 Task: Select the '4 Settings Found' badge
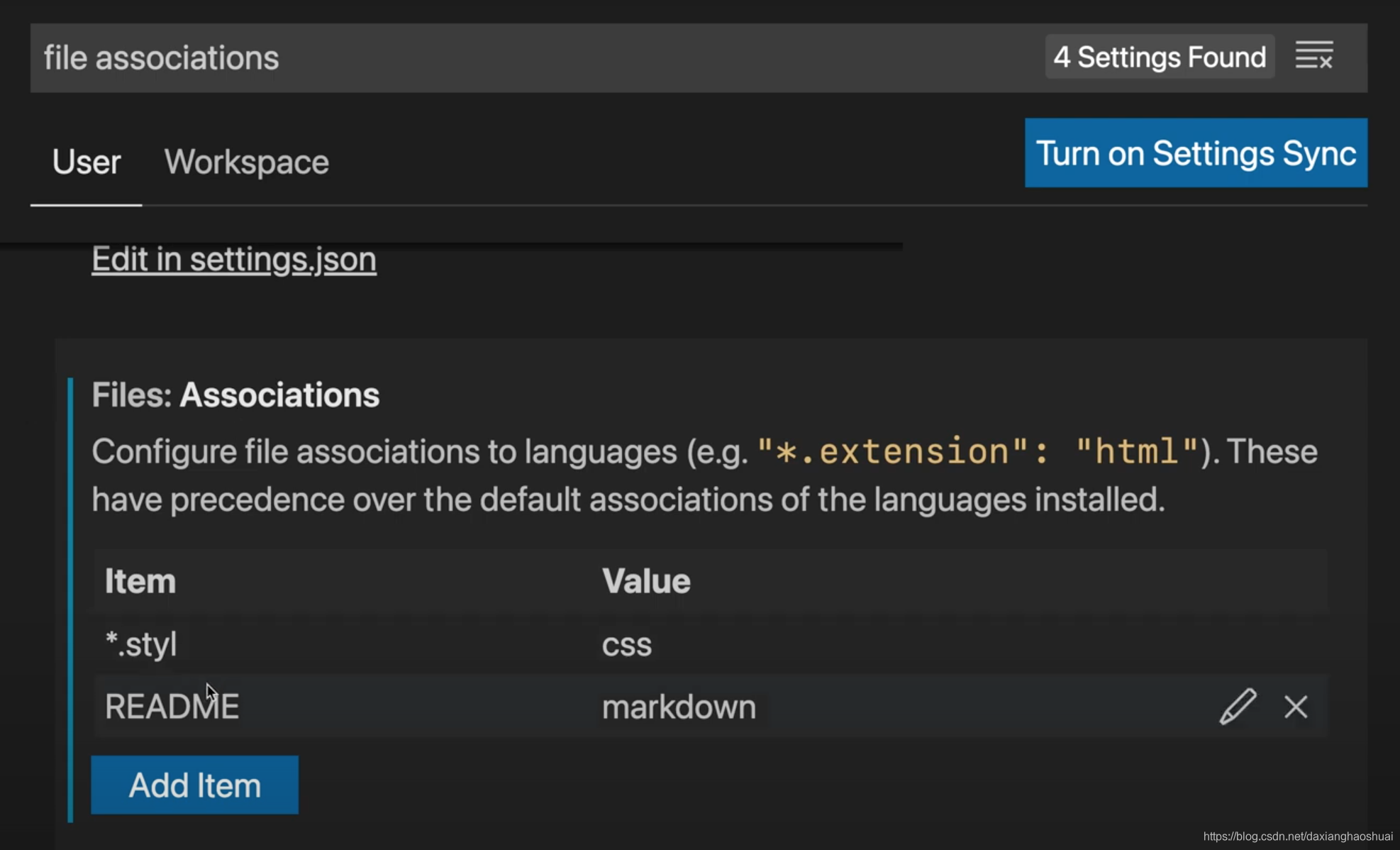click(1160, 57)
